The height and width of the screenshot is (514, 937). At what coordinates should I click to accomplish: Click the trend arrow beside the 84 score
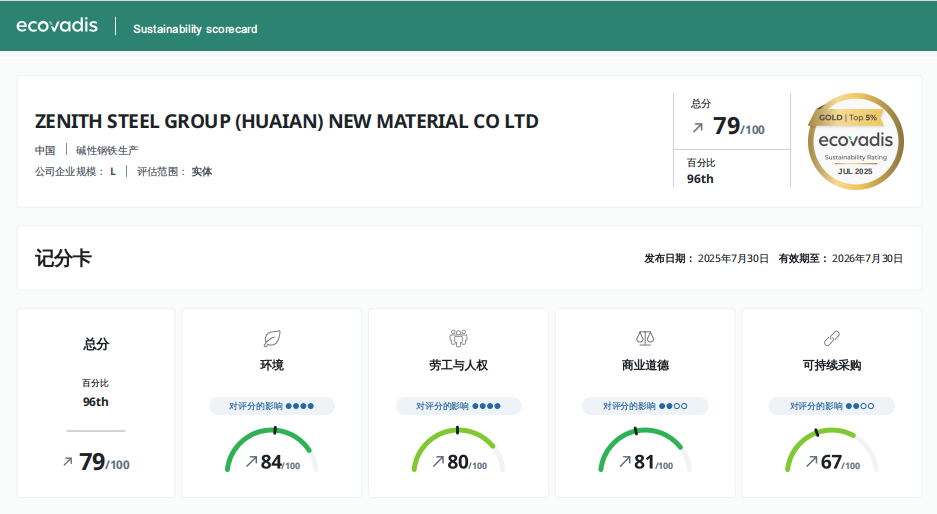pos(252,461)
